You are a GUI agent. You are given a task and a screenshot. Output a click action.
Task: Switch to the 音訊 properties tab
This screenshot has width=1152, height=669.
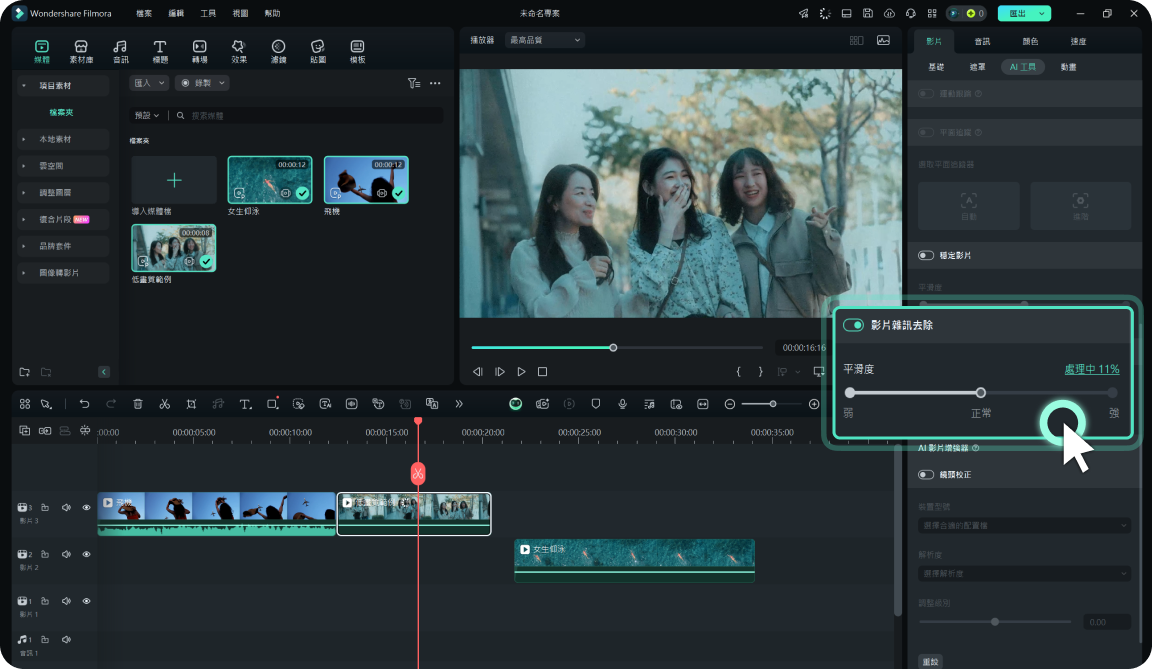coord(982,41)
